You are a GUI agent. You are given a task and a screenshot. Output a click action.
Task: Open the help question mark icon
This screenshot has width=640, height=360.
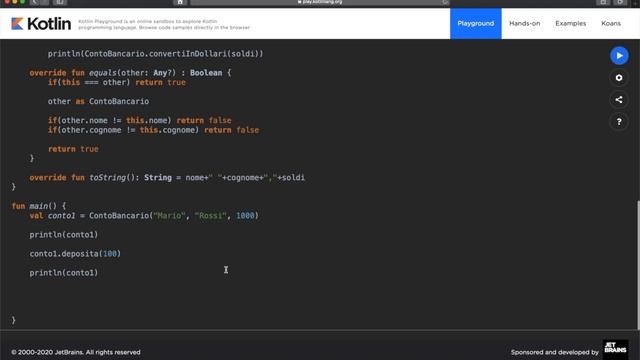pyautogui.click(x=619, y=122)
